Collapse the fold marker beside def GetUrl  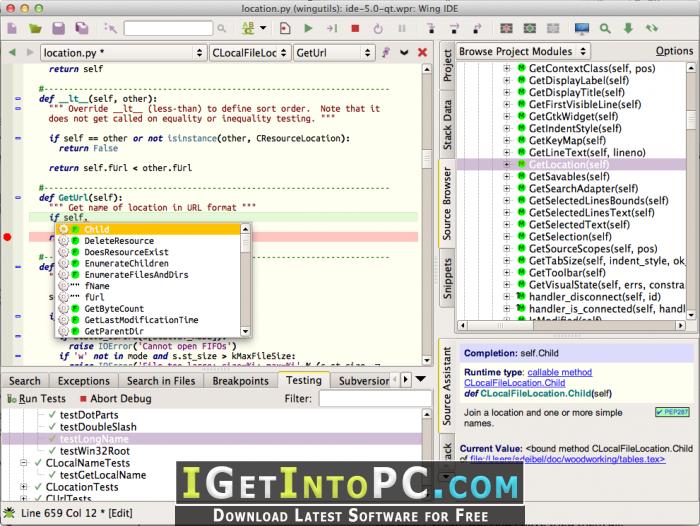pos(18,197)
